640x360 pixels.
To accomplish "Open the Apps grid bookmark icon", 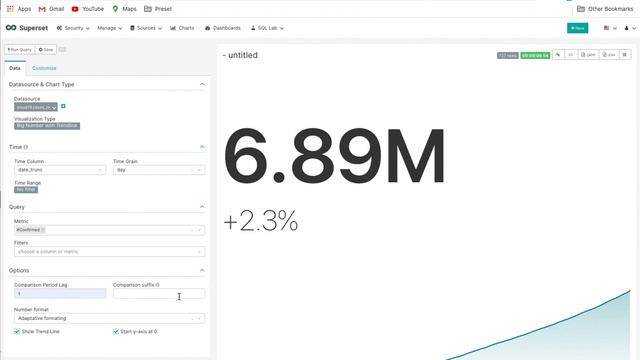I will click(x=10, y=9).
